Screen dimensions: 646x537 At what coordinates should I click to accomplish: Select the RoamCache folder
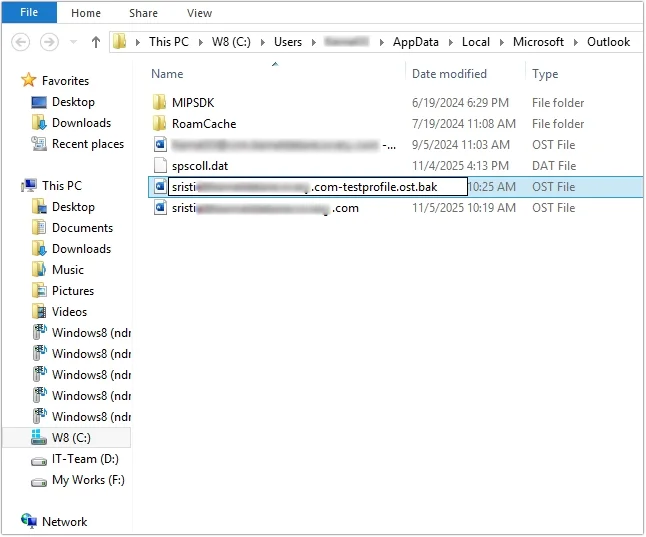[204, 124]
